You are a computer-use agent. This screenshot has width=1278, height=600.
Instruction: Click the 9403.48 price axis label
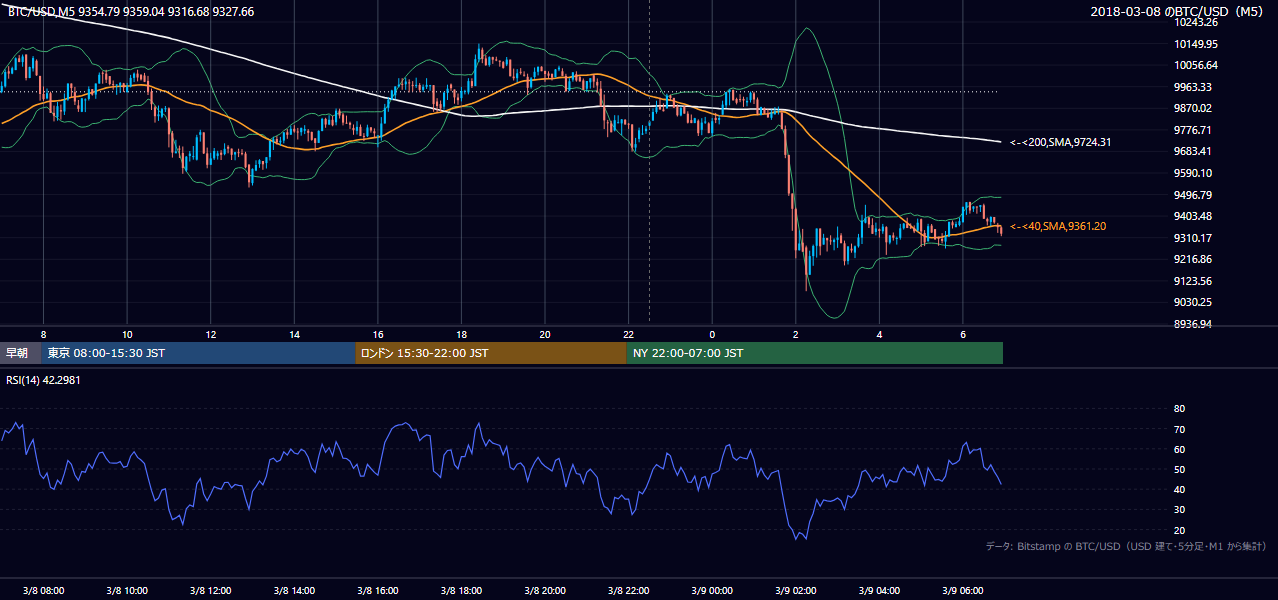point(1194,216)
